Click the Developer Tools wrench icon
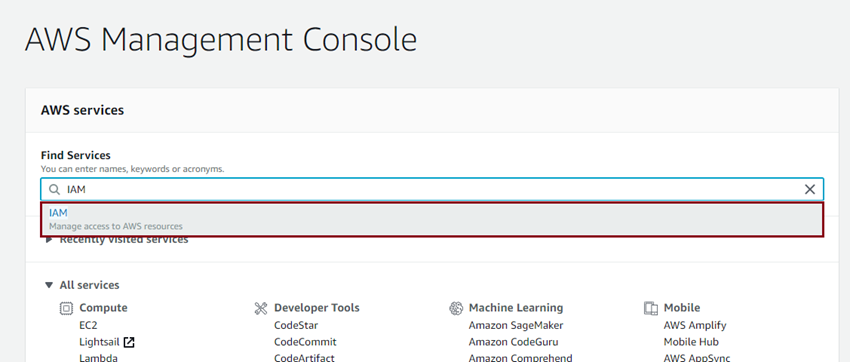The width and height of the screenshot is (850, 362). pyautogui.click(x=261, y=308)
